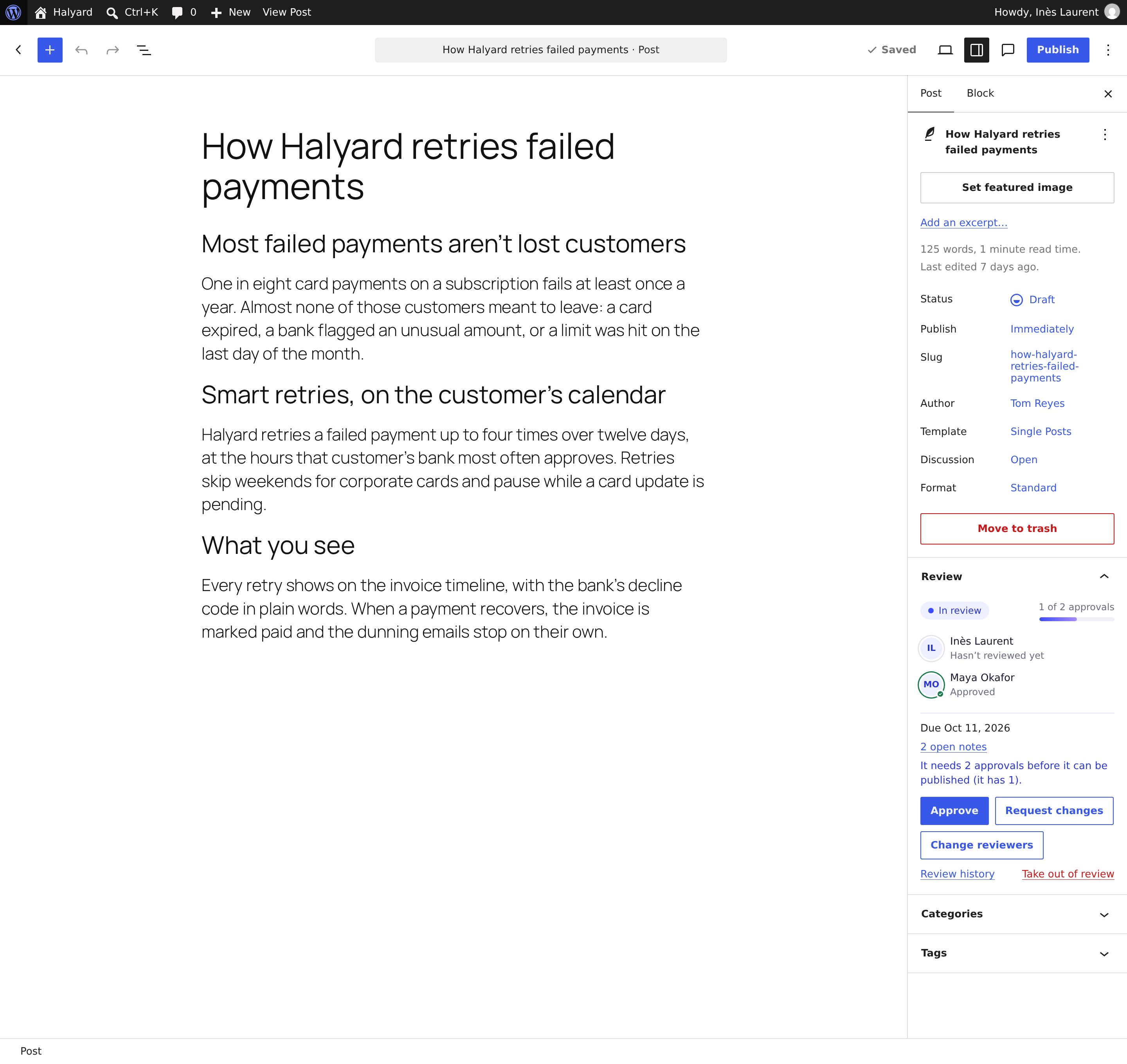Open post actions three-dot menu

point(1104,135)
